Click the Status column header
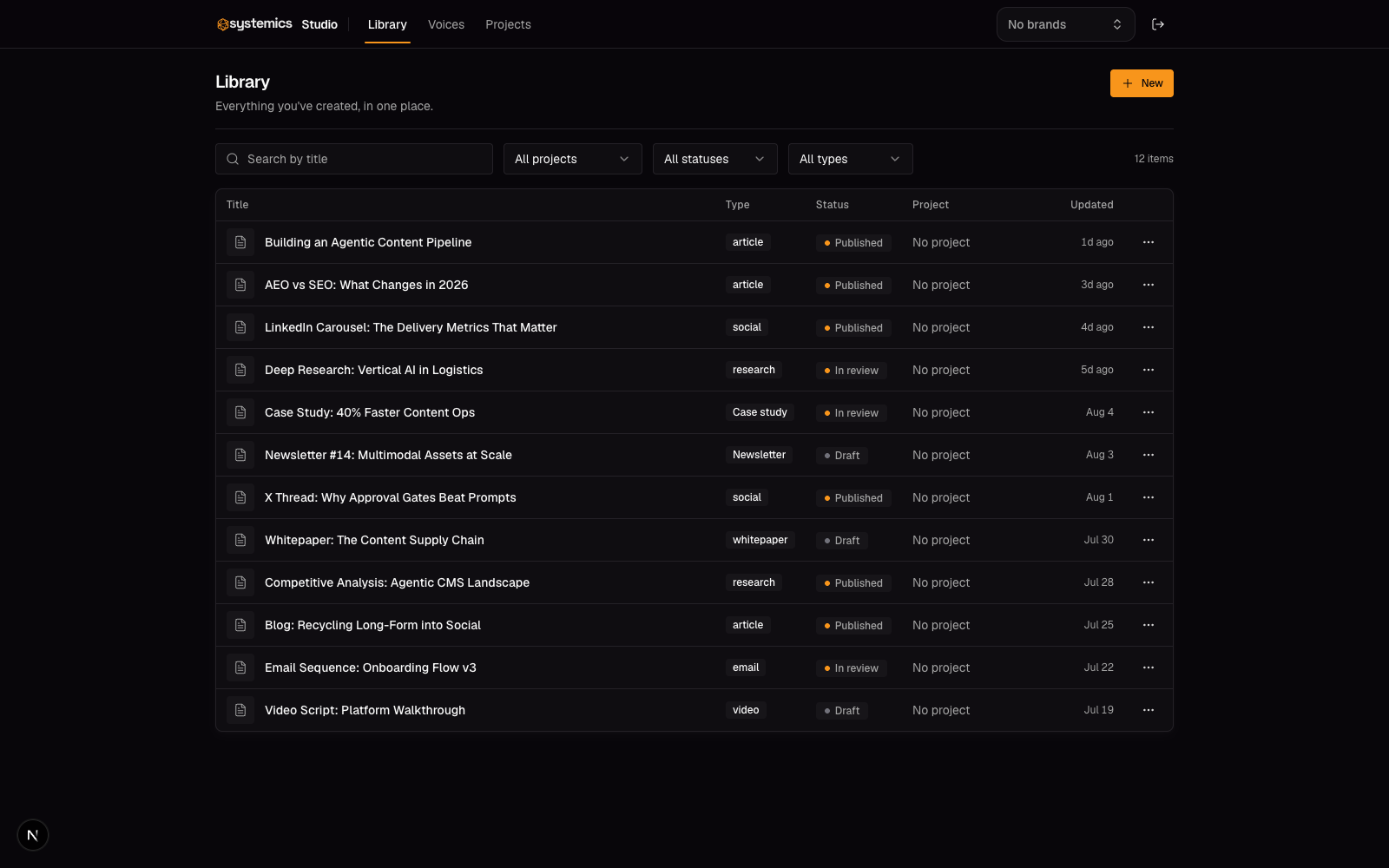 (x=832, y=205)
